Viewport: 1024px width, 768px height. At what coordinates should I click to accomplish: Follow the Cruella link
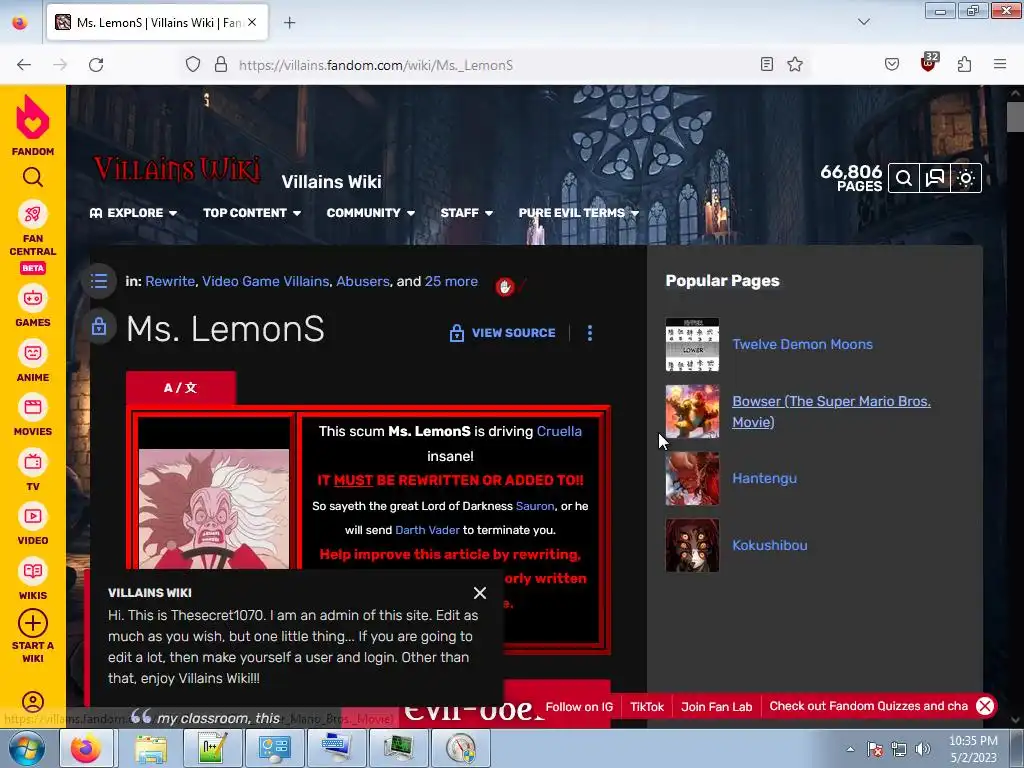pos(559,432)
